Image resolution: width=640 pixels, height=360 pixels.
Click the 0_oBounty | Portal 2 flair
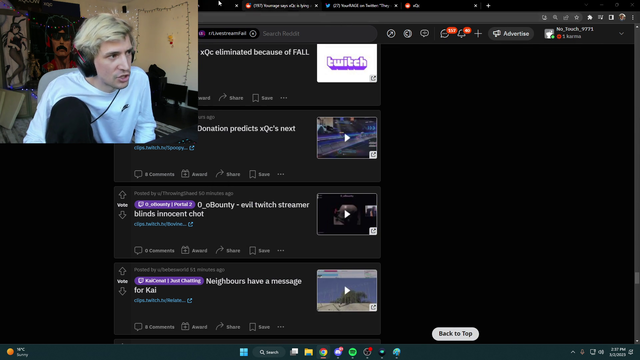pos(164,204)
